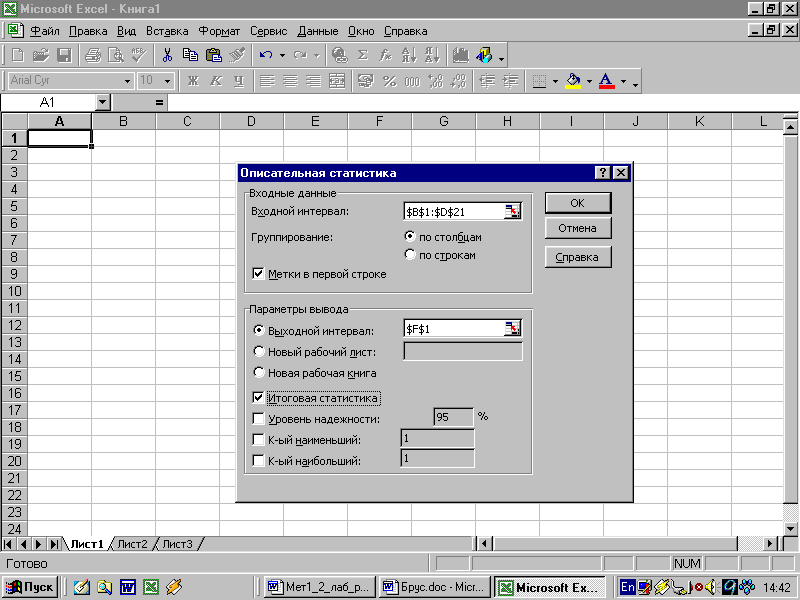800x600 pixels.
Task: Select grouping 'по строкам' radio
Action: point(410,254)
